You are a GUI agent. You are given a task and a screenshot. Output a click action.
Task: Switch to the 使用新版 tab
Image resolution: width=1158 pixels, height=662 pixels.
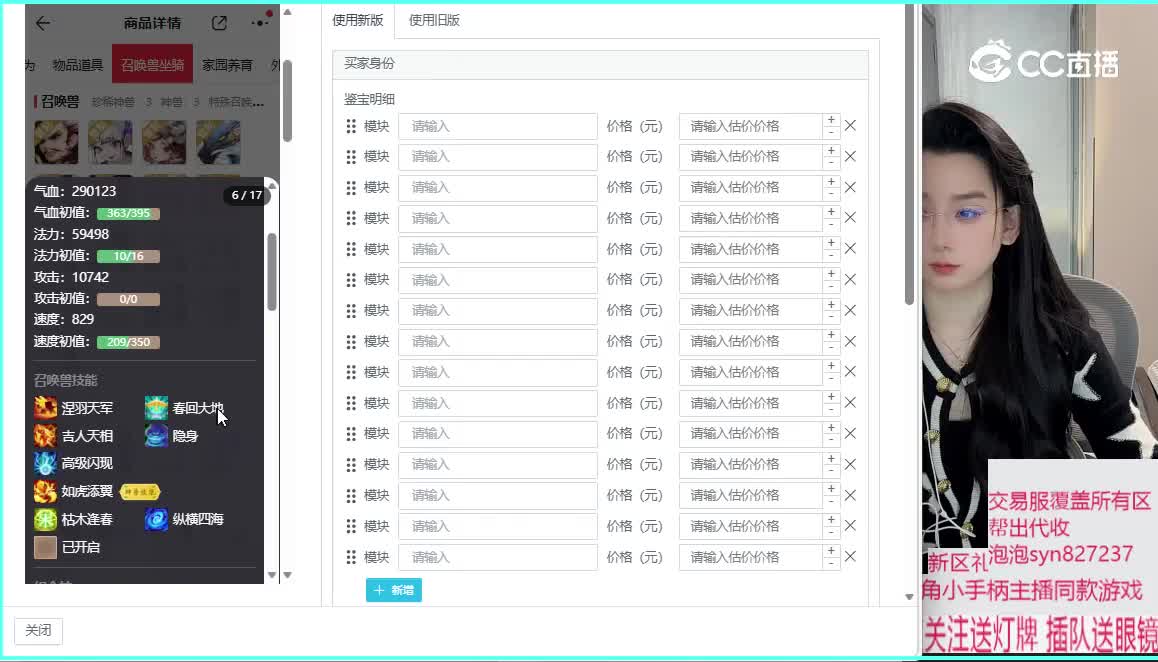tap(357, 21)
